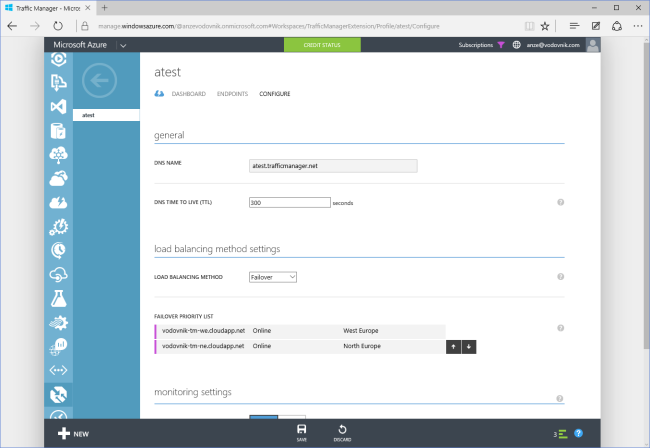Show help for monitoring settings
Screen dimensions: 650x448
point(560,399)
